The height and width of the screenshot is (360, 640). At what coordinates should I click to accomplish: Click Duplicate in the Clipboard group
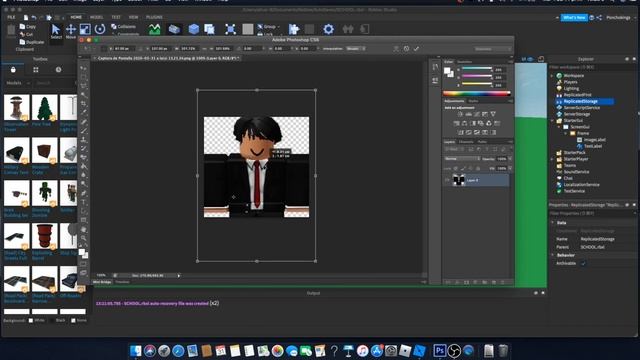[x=32, y=42]
